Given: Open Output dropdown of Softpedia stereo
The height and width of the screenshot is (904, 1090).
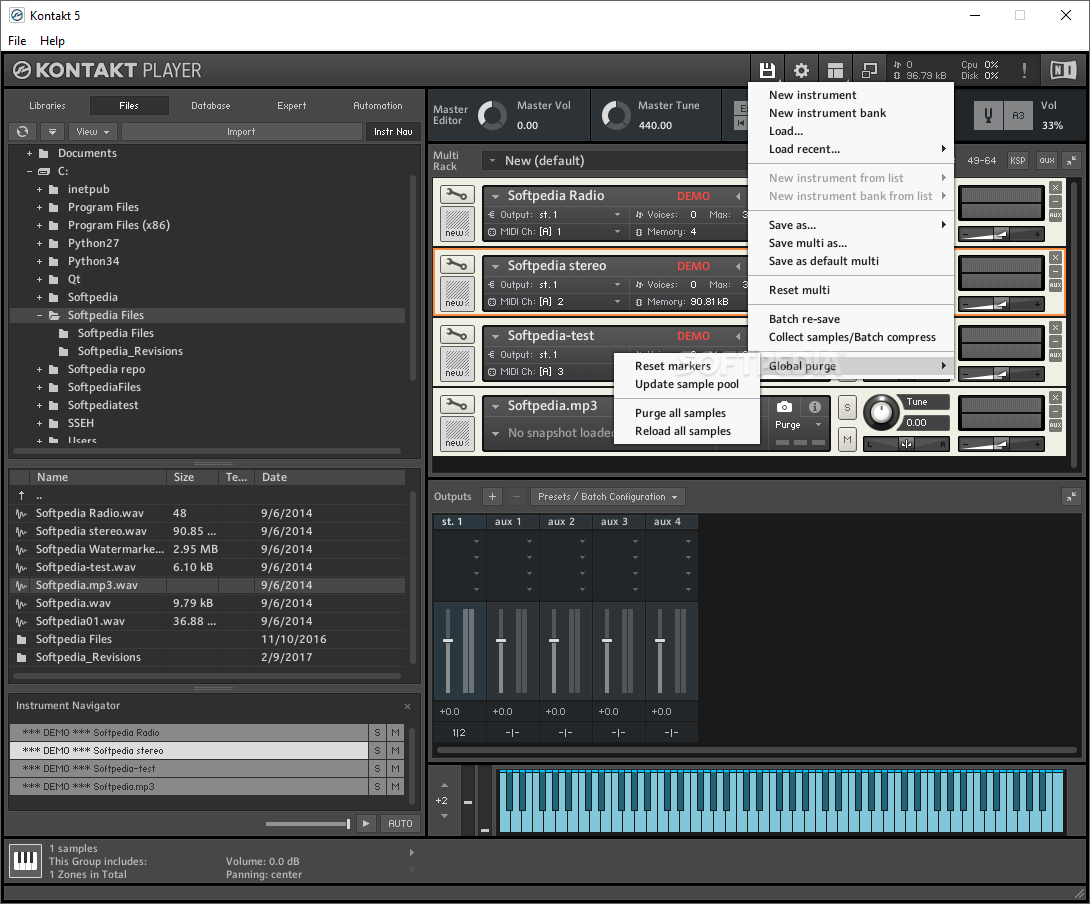Looking at the screenshot, I should point(555,284).
